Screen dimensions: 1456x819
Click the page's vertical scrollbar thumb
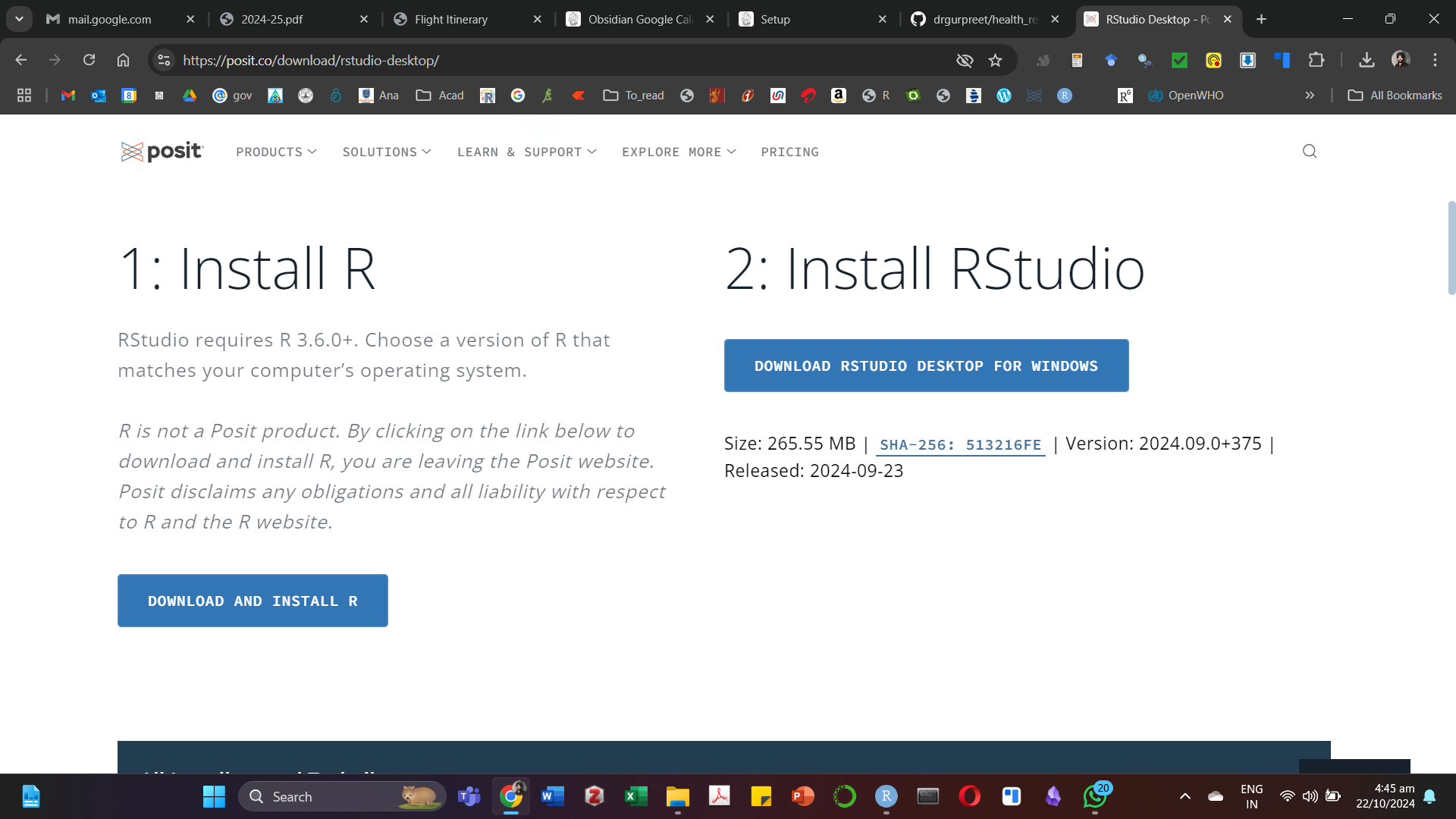[x=1451, y=247]
